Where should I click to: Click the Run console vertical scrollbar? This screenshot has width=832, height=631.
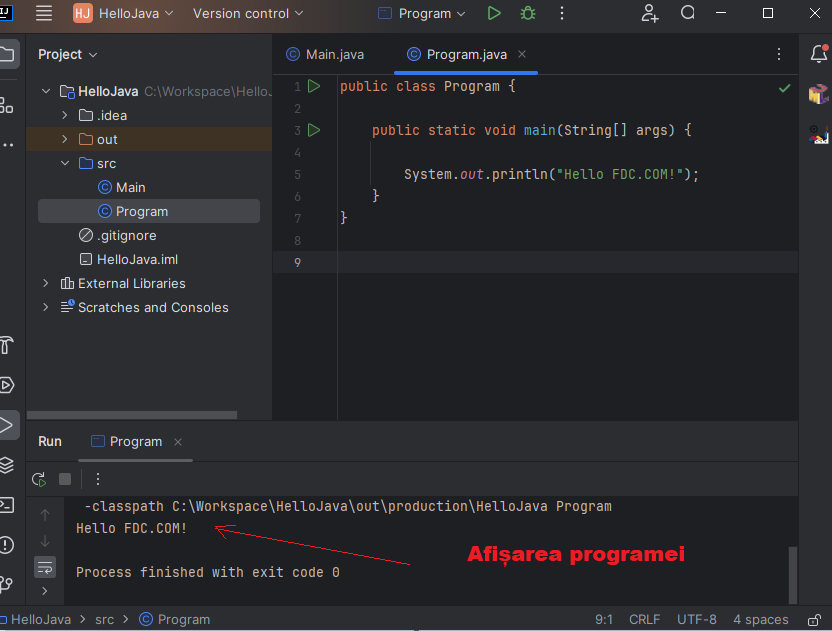(x=793, y=575)
